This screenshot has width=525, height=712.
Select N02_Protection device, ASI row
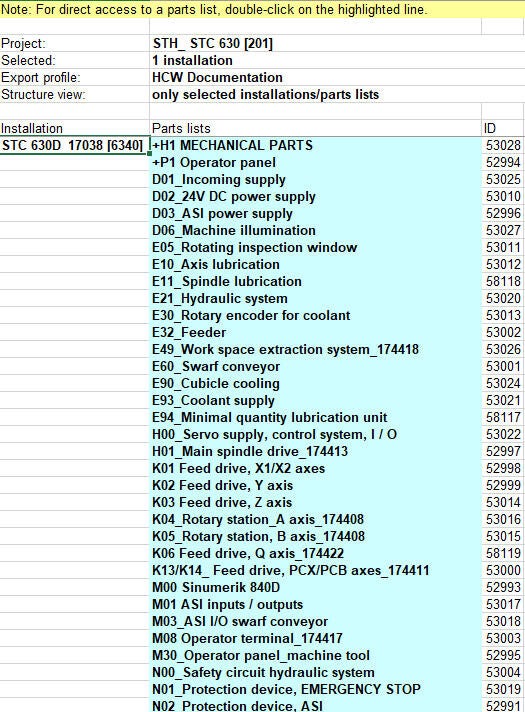(315, 705)
